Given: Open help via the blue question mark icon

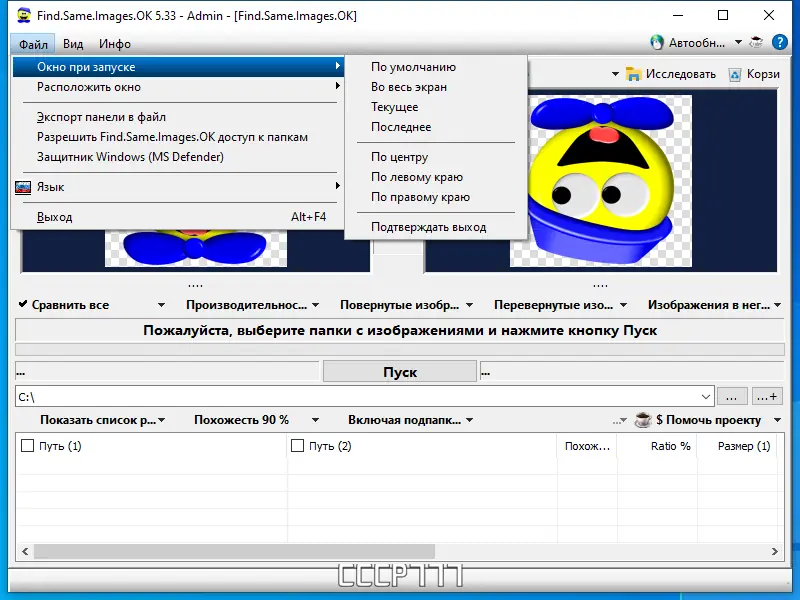Looking at the screenshot, I should click(780, 42).
